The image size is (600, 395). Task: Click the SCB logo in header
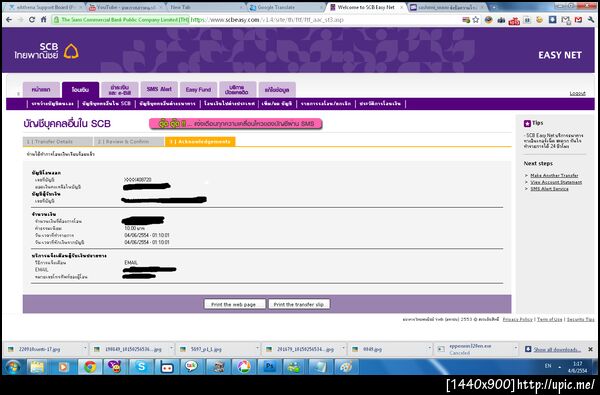pyautogui.click(x=47, y=51)
